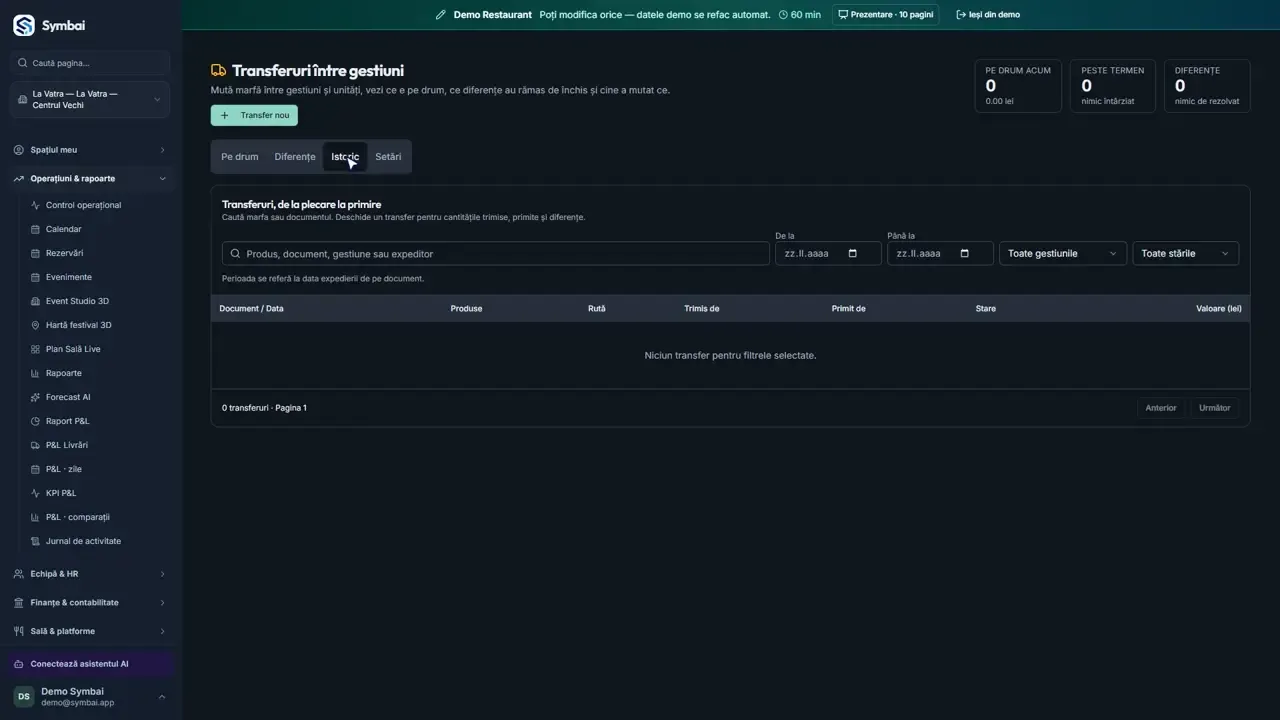Open calendar picker in Până la field
This screenshot has height=720, width=1280.
[965, 253]
